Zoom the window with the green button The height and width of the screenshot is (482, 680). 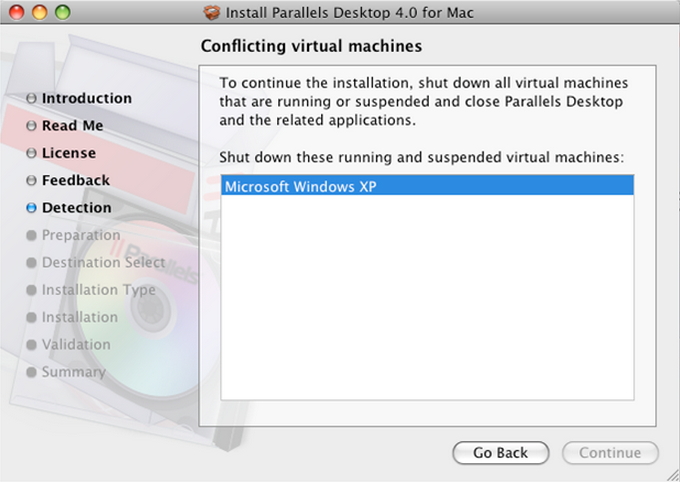[63, 13]
